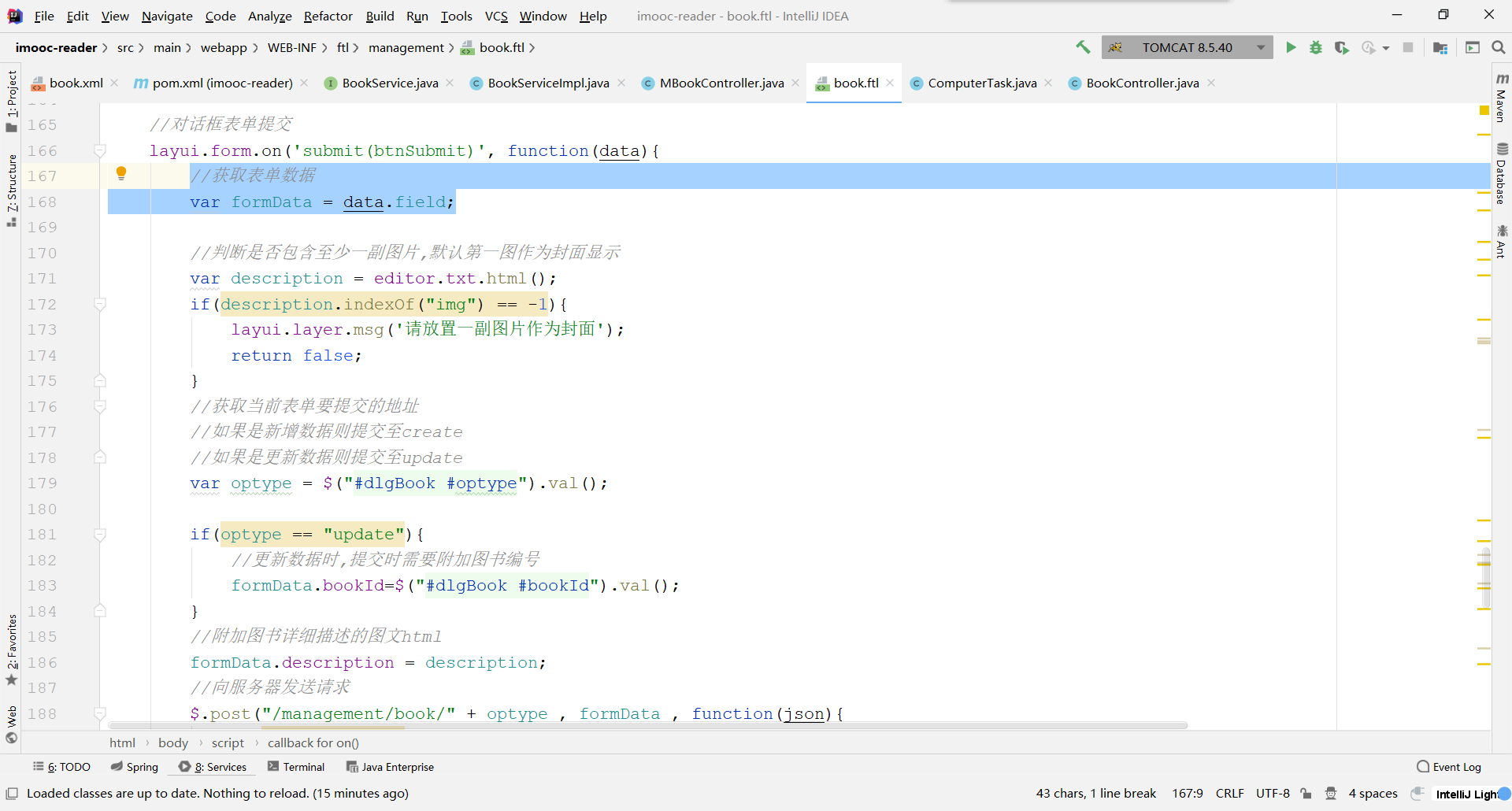The image size is (1512, 811).
Task: Collapse the if block fold at line 181
Action: coord(100,535)
